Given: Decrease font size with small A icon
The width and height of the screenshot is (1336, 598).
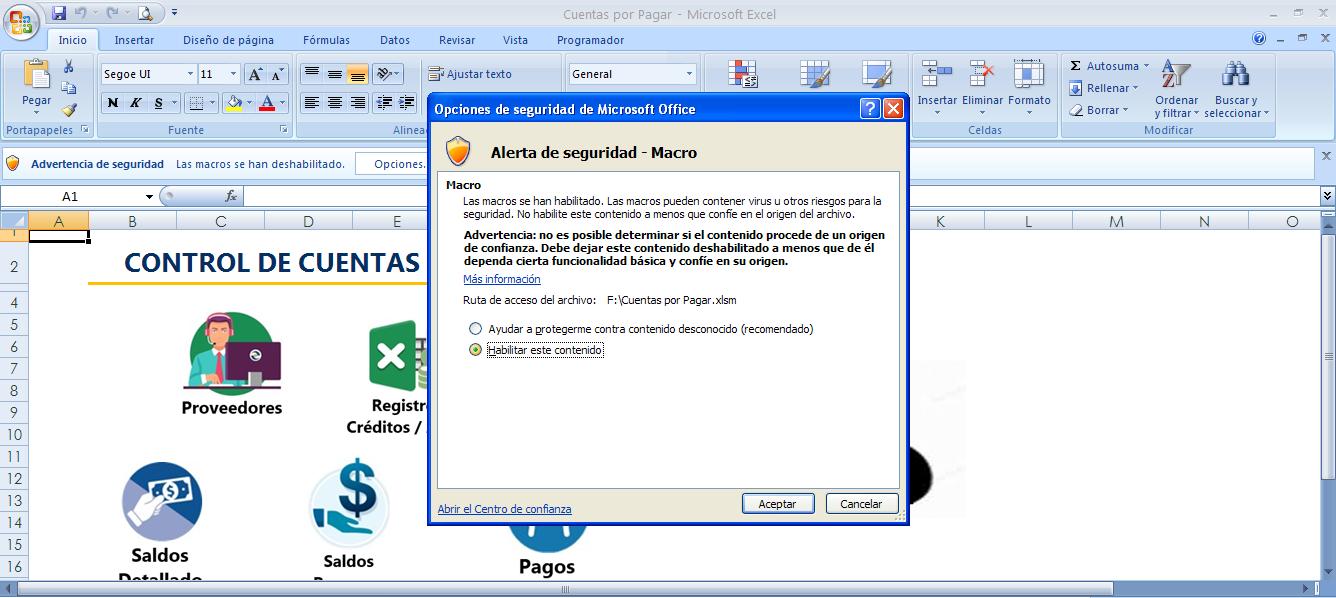Looking at the screenshot, I should coord(277,74).
